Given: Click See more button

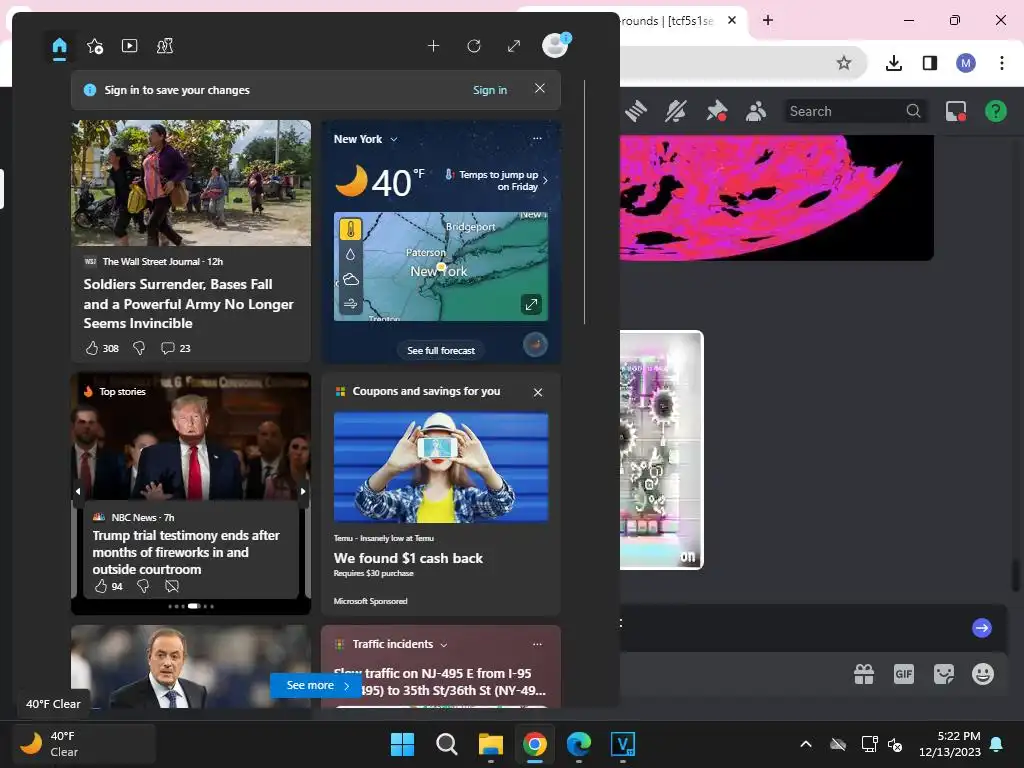Looking at the screenshot, I should tap(316, 685).
